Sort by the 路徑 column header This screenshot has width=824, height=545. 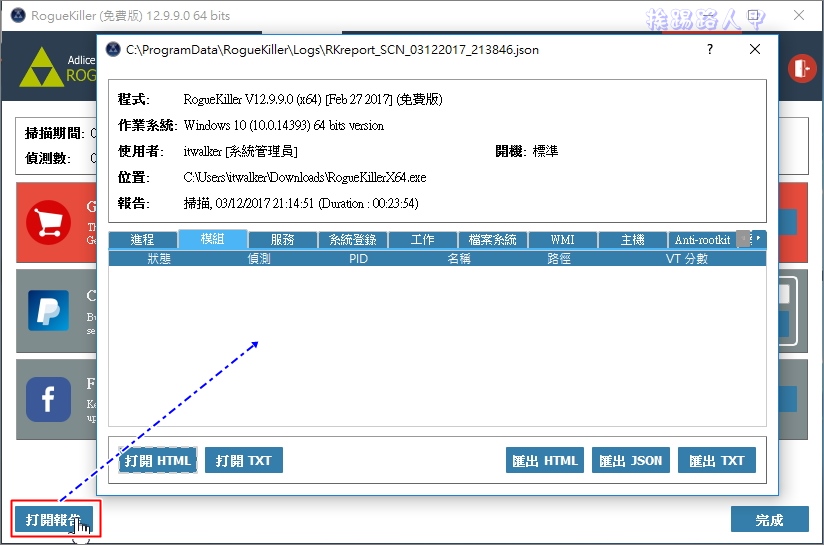(558, 259)
